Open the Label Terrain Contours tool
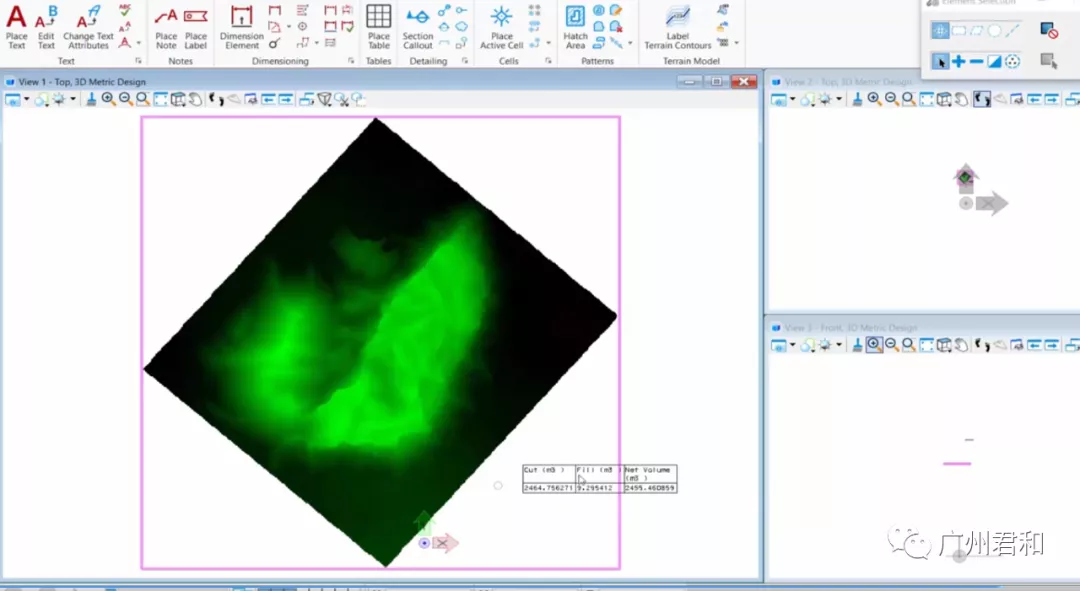 (x=678, y=28)
